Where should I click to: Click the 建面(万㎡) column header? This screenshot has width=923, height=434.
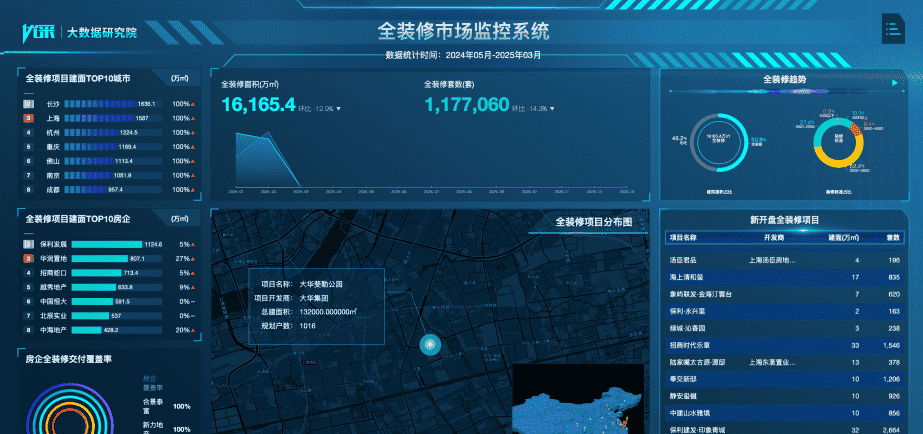coord(844,238)
